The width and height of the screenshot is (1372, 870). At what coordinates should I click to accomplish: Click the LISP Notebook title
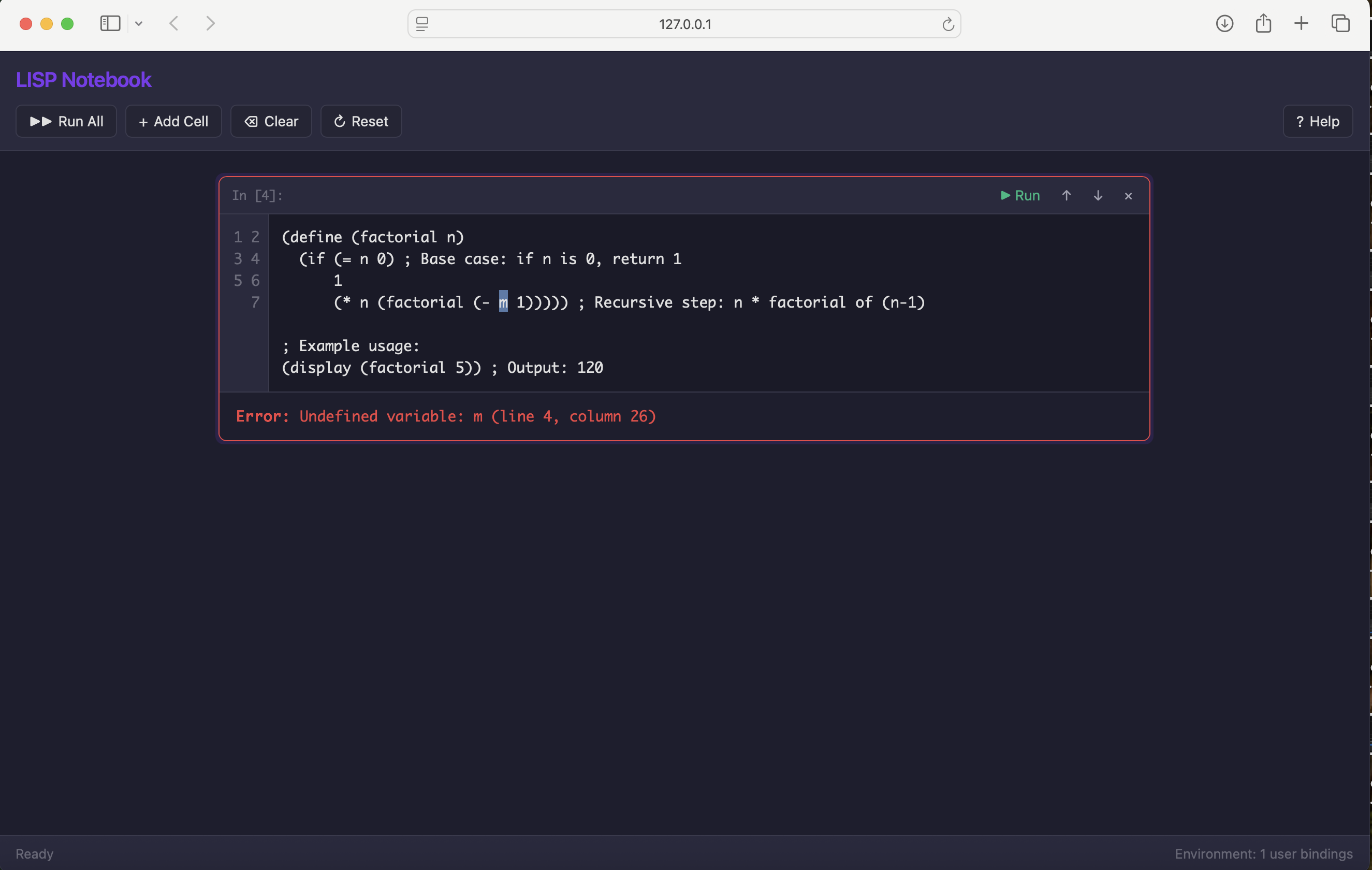(x=83, y=79)
